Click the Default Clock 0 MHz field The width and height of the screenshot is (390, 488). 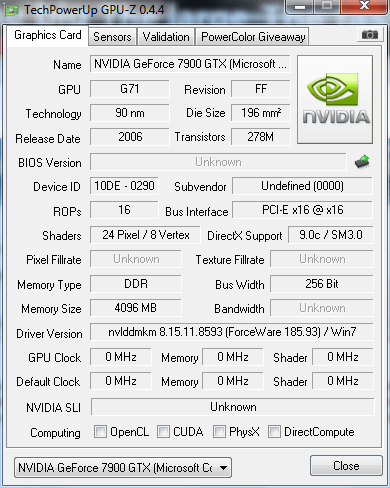click(121, 381)
